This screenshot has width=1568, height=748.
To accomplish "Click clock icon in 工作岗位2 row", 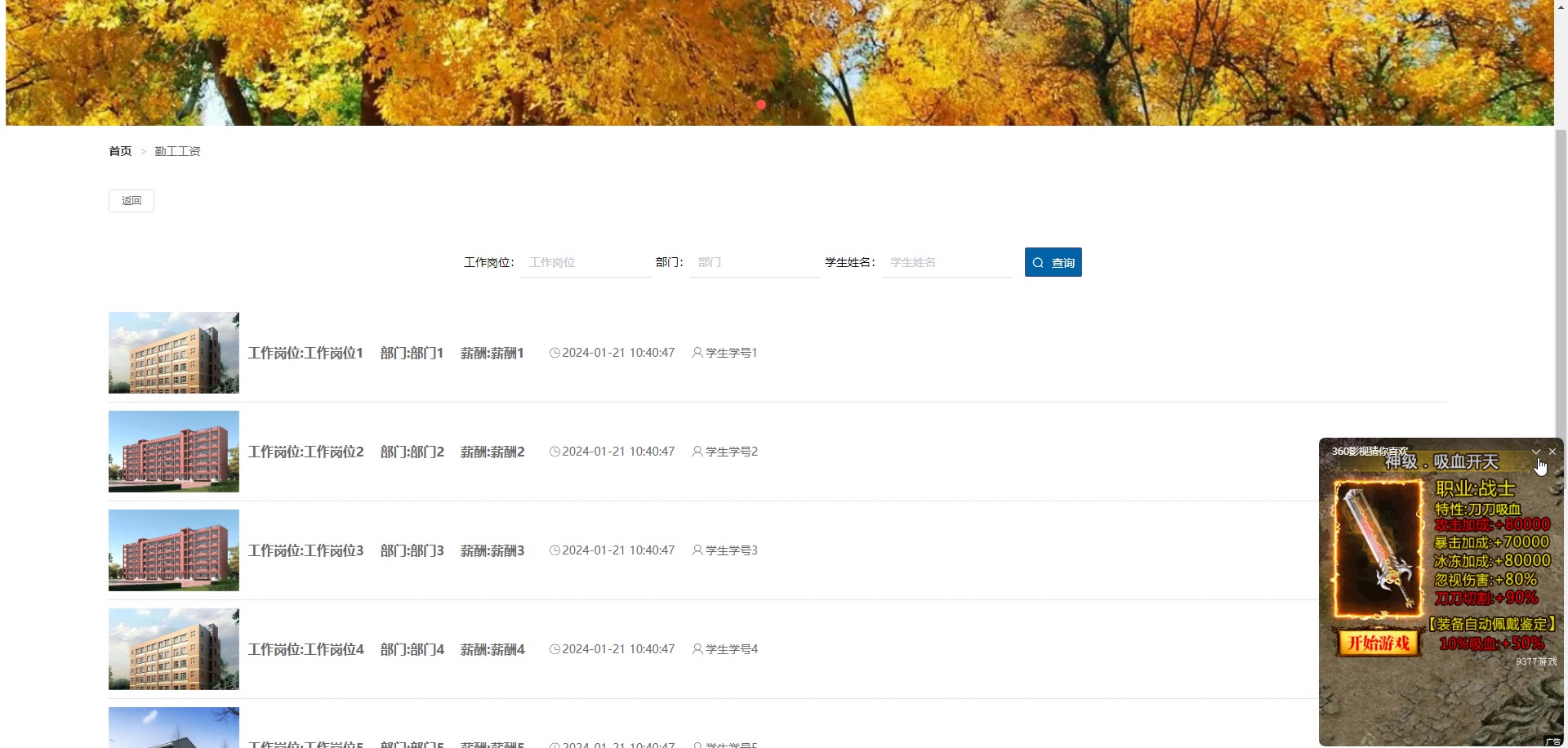I will point(555,452).
